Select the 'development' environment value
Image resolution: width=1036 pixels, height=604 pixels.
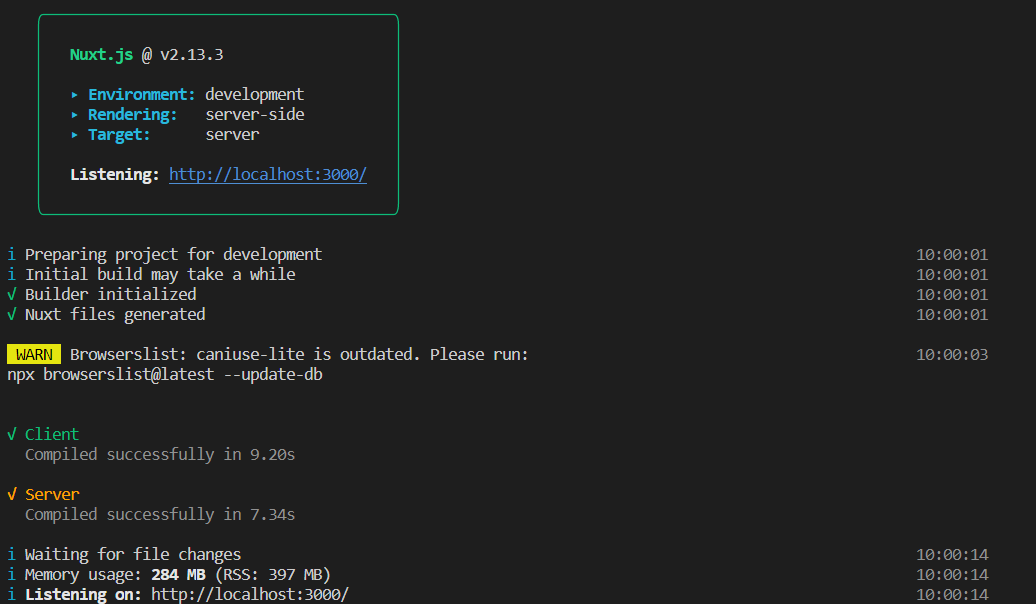pyautogui.click(x=254, y=94)
